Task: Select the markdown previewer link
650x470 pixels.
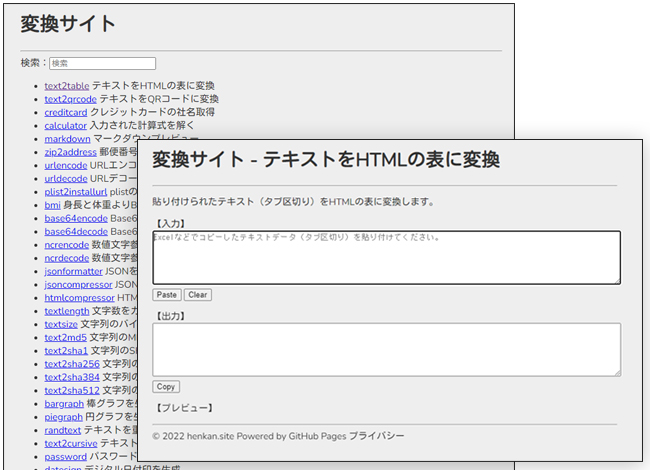Action: point(67,139)
